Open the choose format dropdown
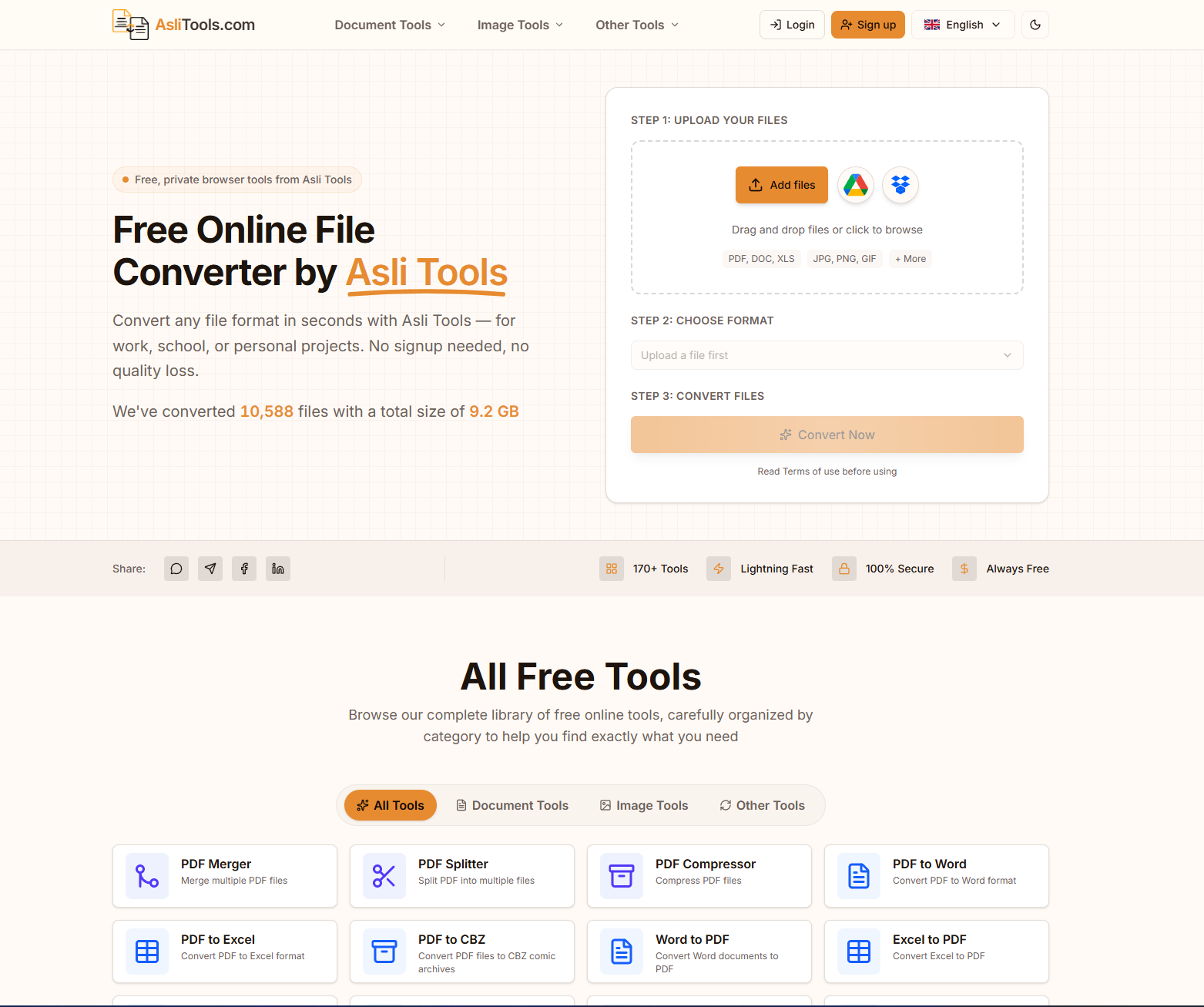Screen dimensions: 1204x1007 coord(827,355)
